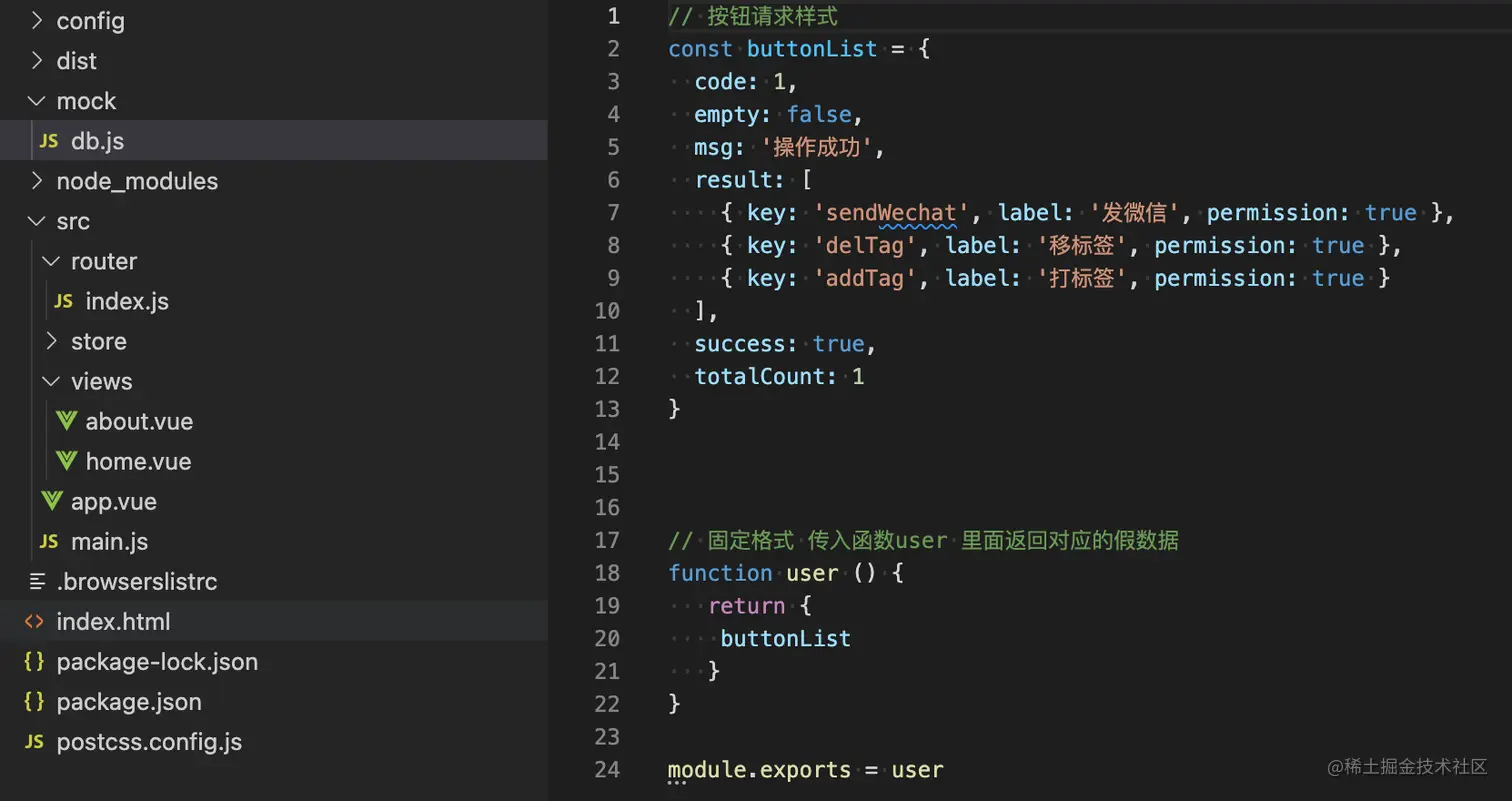Click 'buttonList' on line 20

[786, 639]
